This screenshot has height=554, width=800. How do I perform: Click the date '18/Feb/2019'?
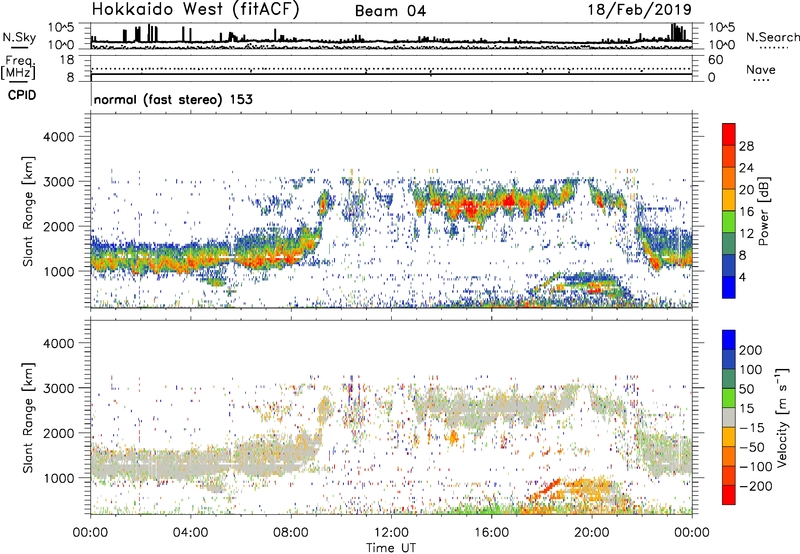pyautogui.click(x=639, y=10)
